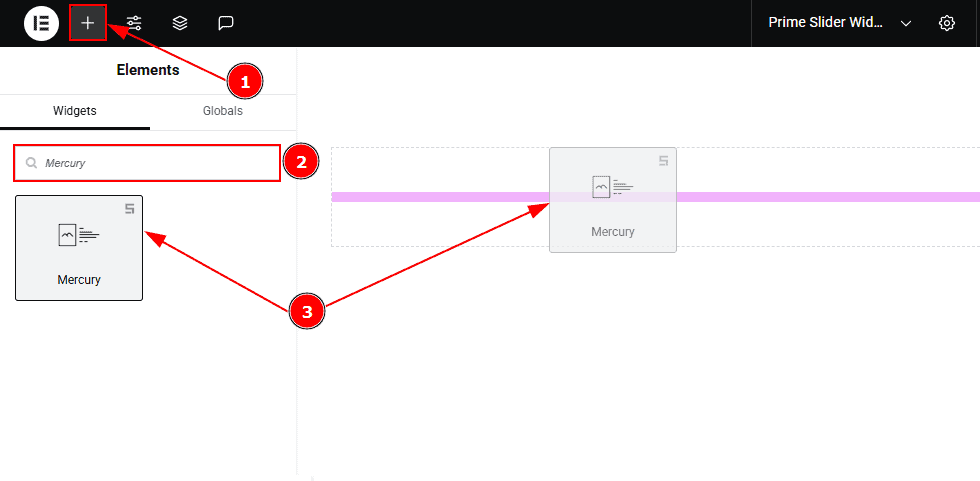Click Prime Slider badge on panel Mercury widget
Screen dimensions: 980x481
[x=129, y=209]
